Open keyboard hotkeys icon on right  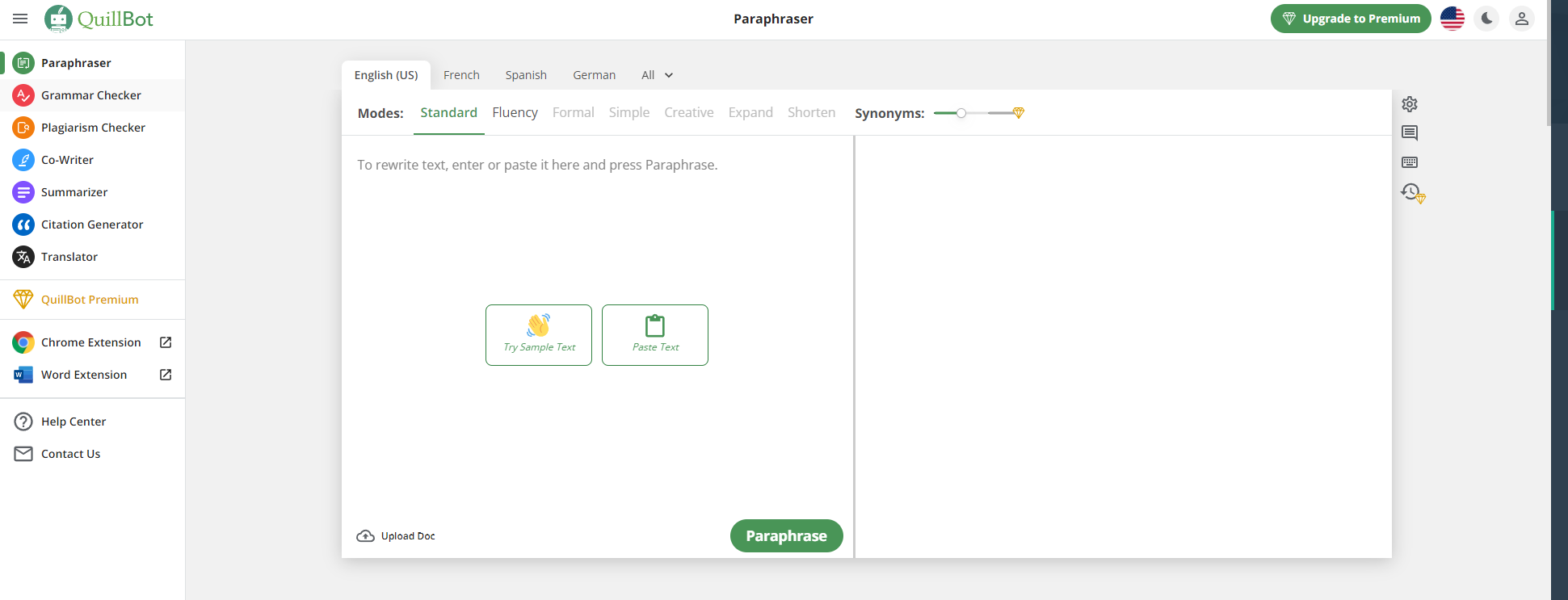pos(1410,162)
